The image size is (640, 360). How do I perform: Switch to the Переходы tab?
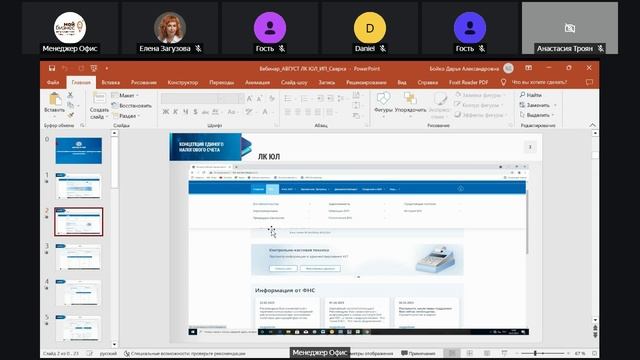(x=222, y=82)
